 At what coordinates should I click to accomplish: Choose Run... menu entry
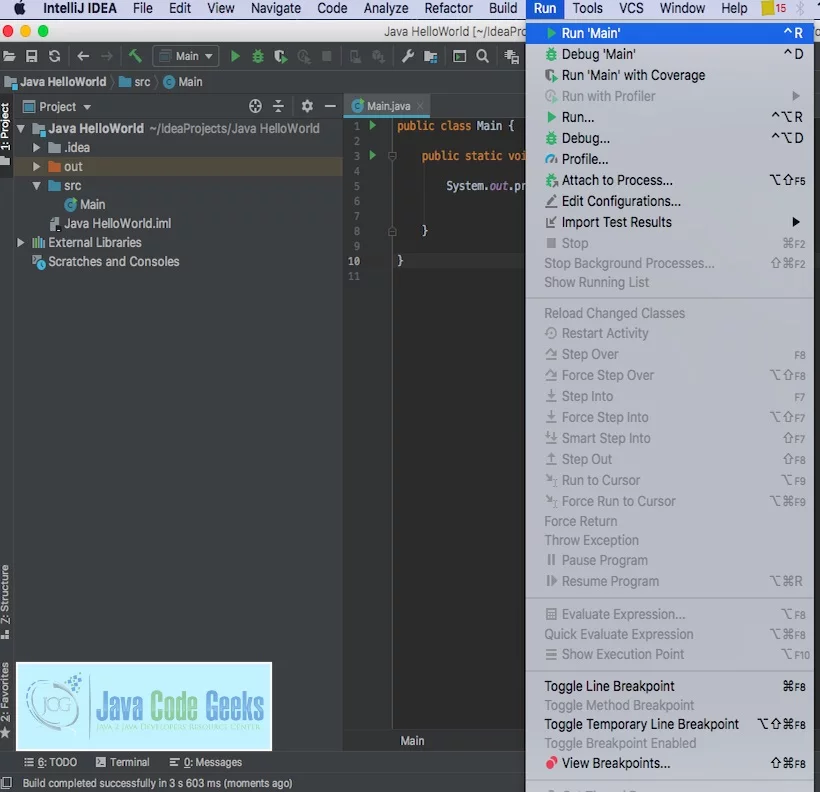pyautogui.click(x=669, y=117)
